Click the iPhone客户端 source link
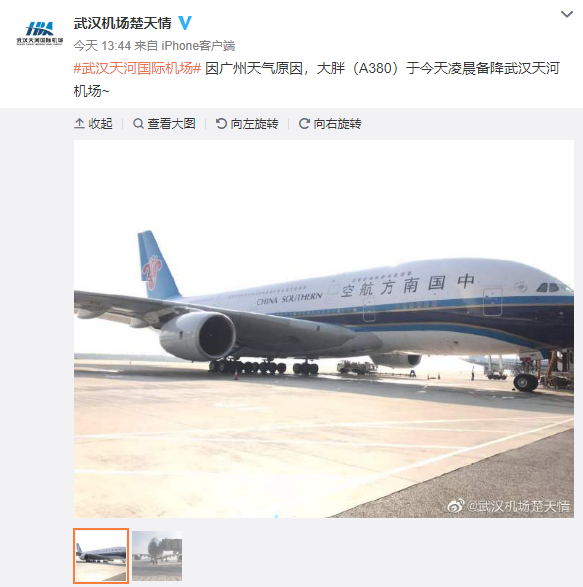Image resolution: width=583 pixels, height=587 pixels. (198, 46)
